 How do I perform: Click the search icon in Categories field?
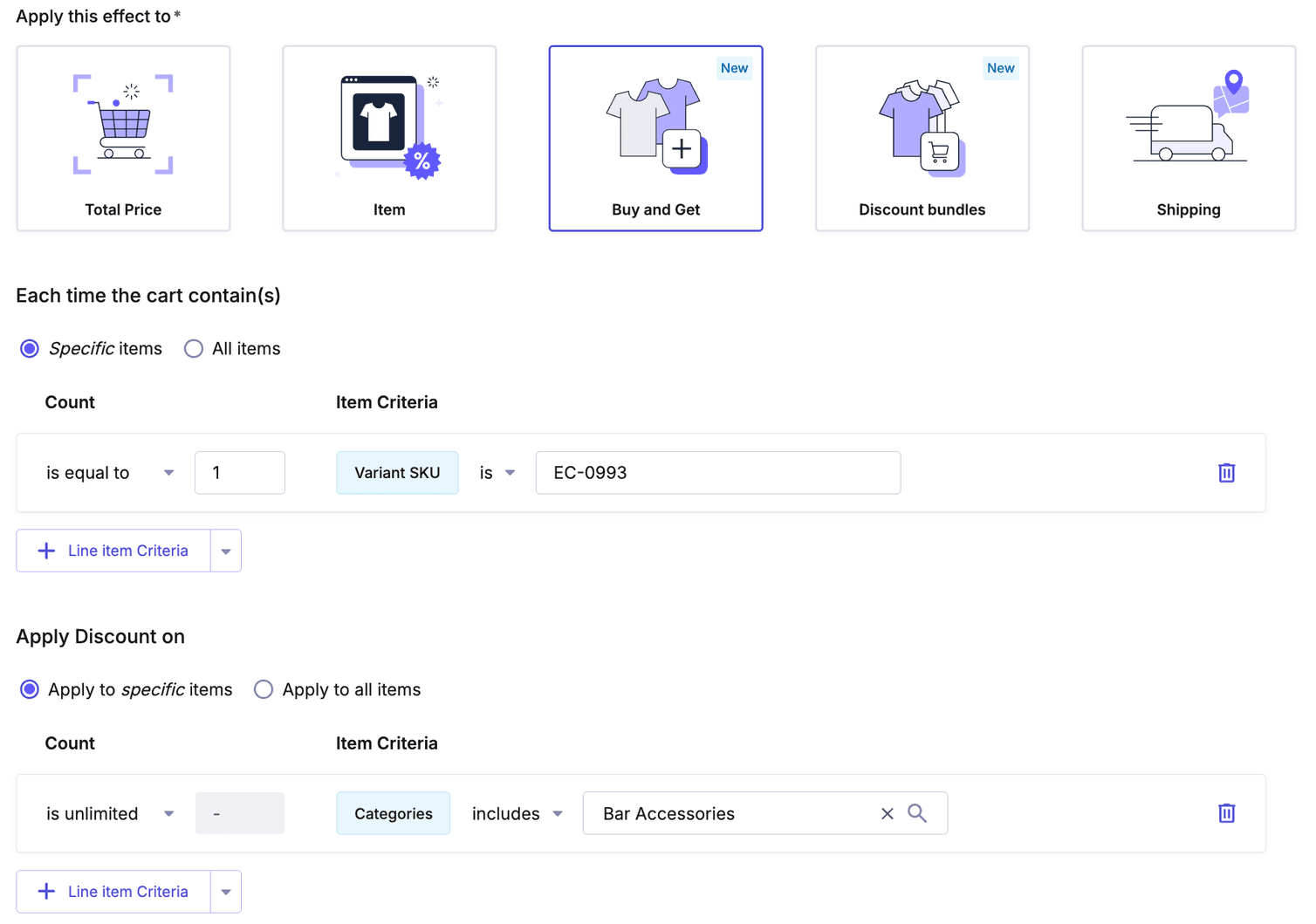917,813
